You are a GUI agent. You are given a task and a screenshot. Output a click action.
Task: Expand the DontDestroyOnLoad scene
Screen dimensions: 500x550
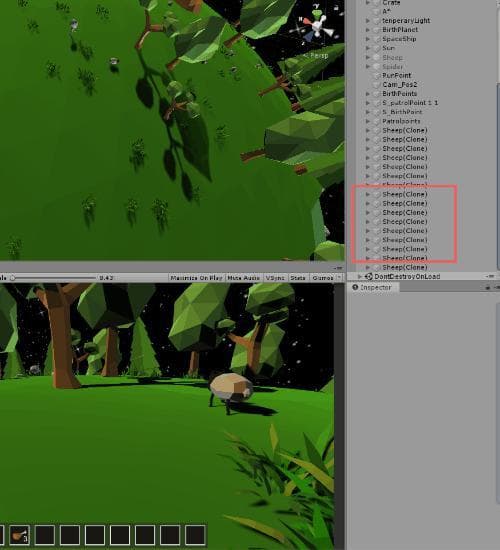click(x=360, y=276)
